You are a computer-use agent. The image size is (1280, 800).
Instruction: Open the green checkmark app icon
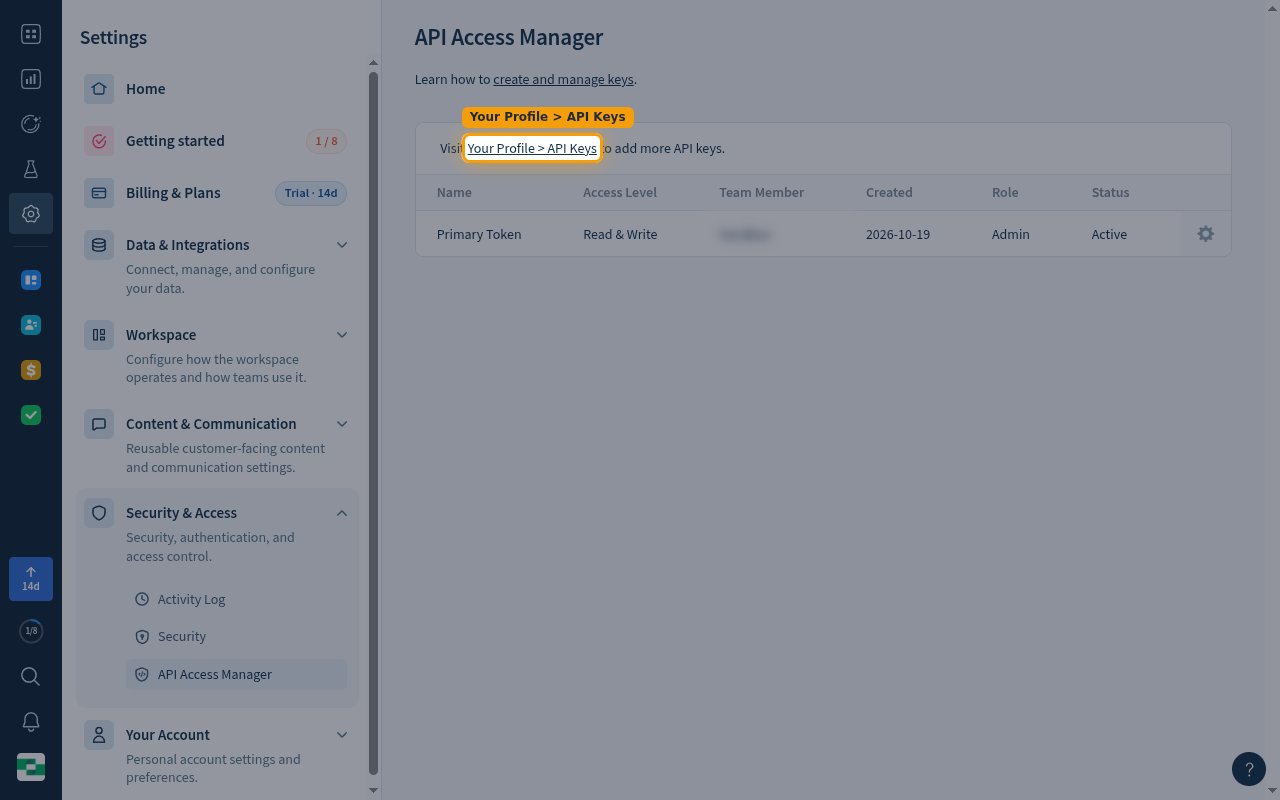(x=31, y=415)
